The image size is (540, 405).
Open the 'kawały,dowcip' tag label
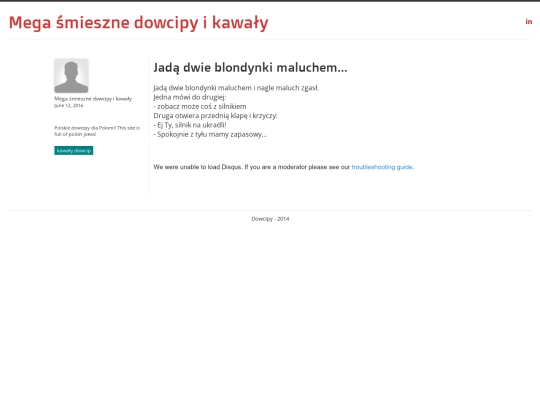tap(74, 150)
